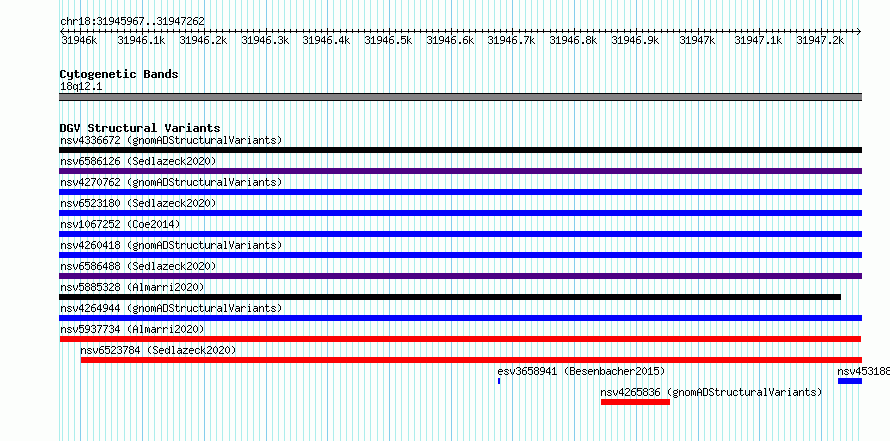
Task: Select the black nsv4336672 variant bar
Action: pos(461,150)
